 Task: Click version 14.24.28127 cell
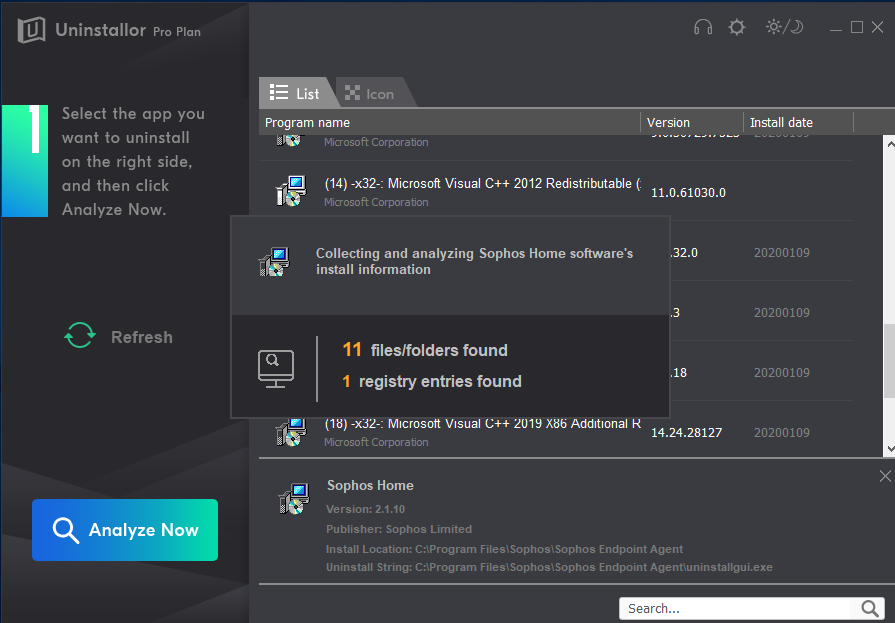point(687,432)
